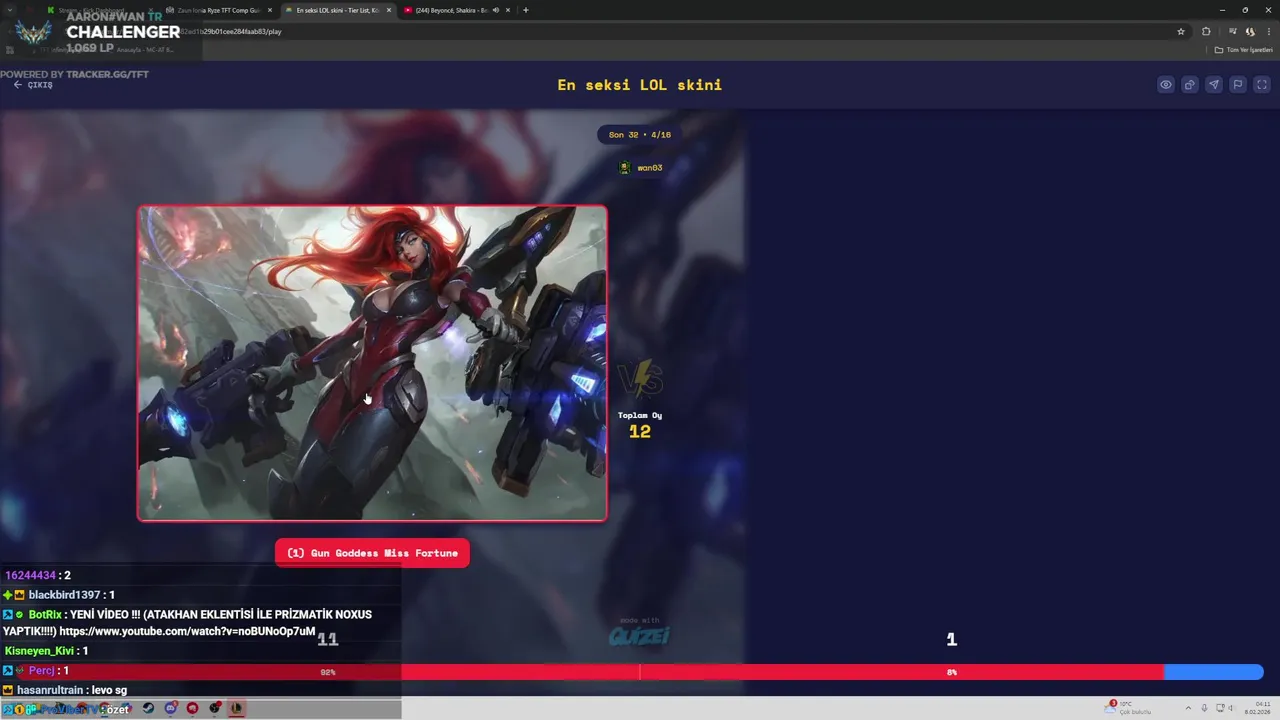The image size is (1280, 720).
Task: Close the En seksi LOL skini tab
Action: pos(389,10)
